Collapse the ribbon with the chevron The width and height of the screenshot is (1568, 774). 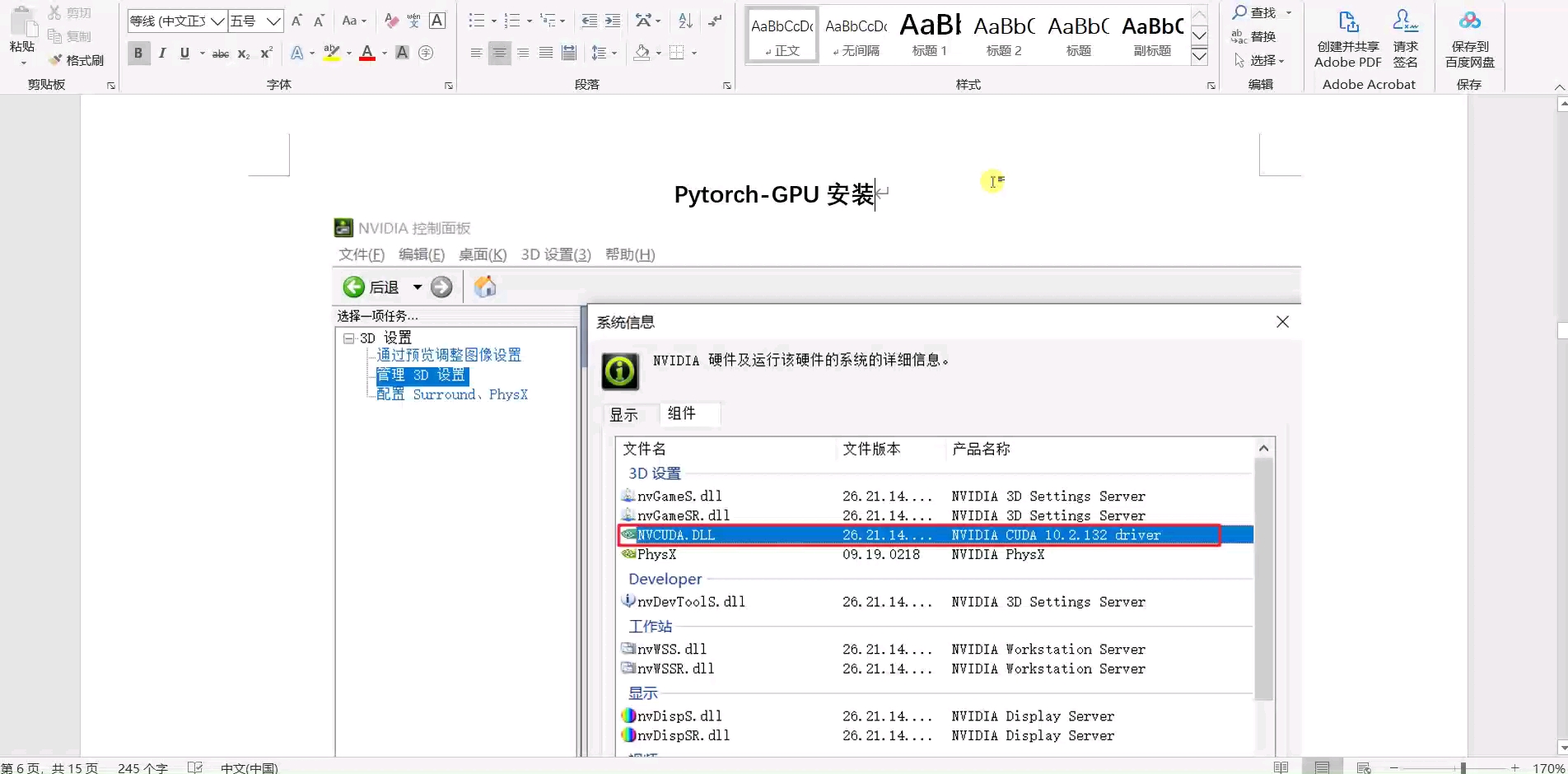coord(1559,86)
